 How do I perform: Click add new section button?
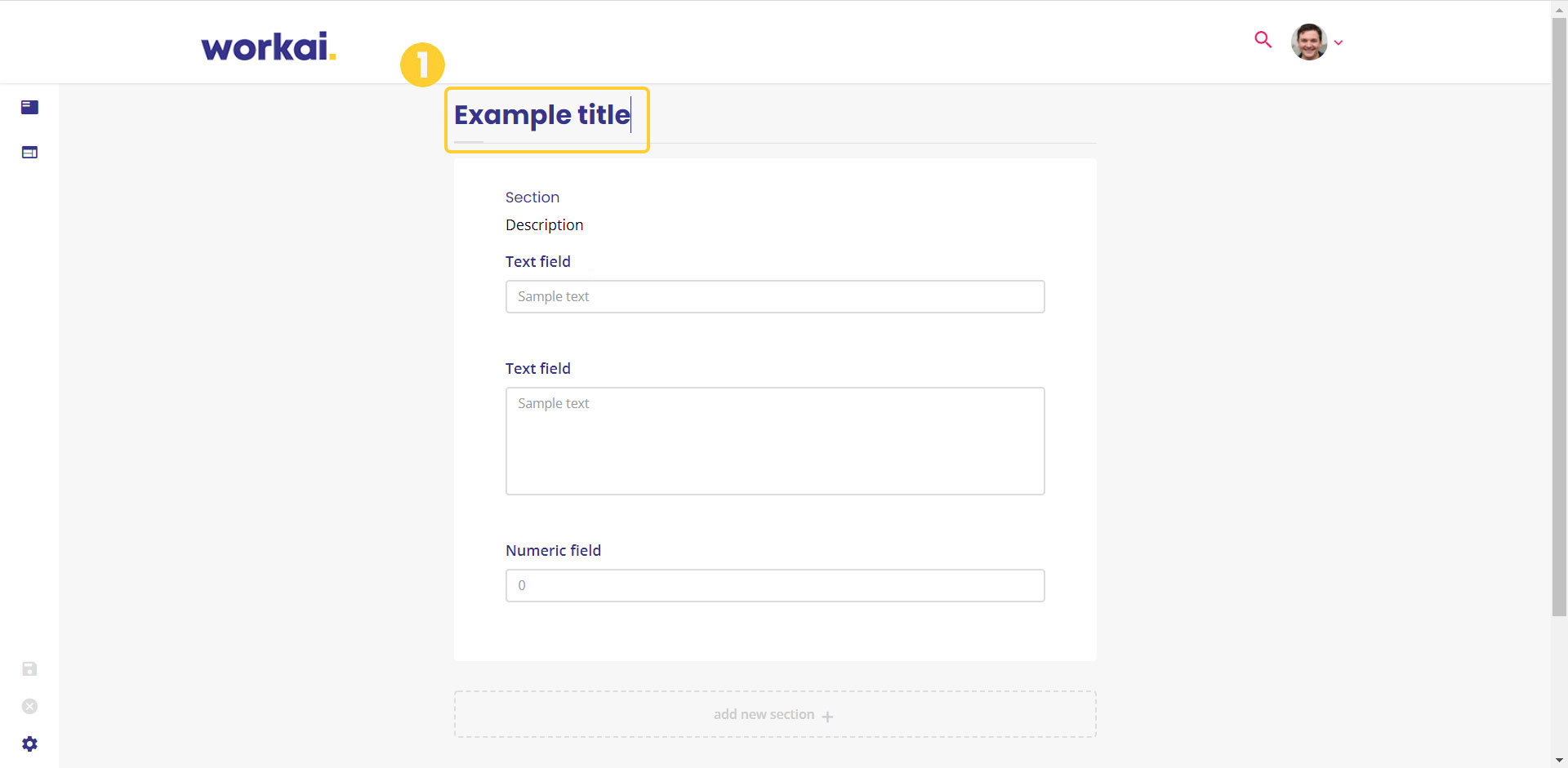click(x=775, y=714)
